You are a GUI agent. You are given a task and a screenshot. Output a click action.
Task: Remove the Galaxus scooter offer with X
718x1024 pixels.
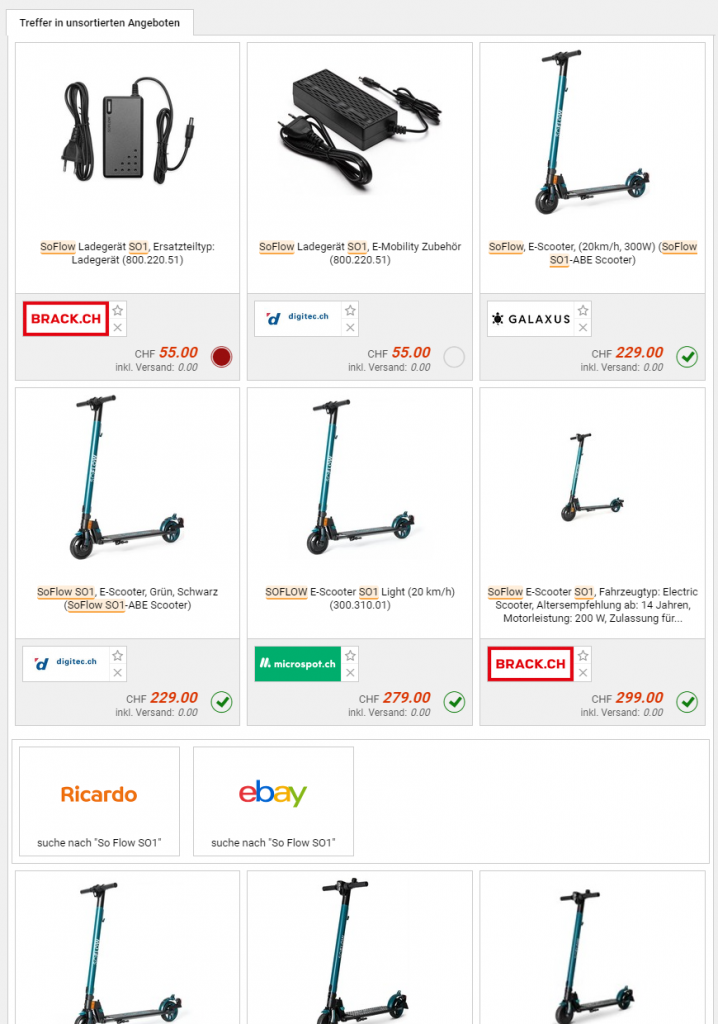pyautogui.click(x=583, y=328)
